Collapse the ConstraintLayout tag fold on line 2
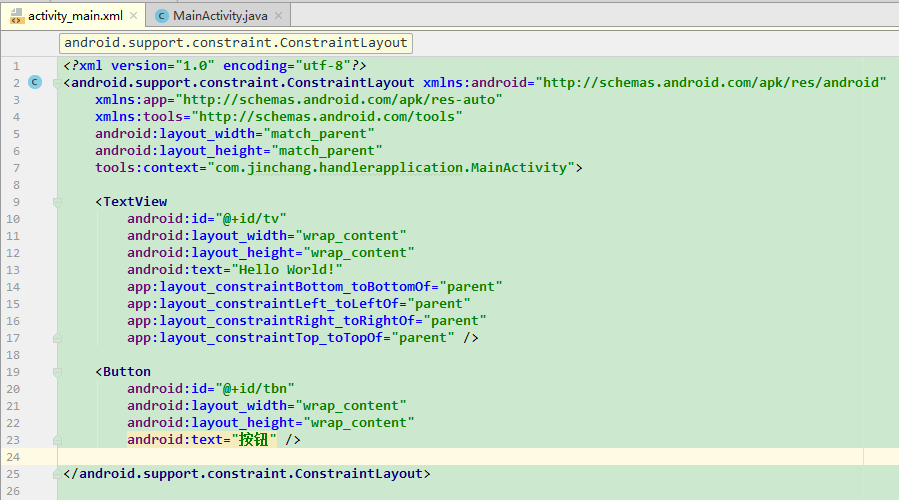 click(57, 83)
